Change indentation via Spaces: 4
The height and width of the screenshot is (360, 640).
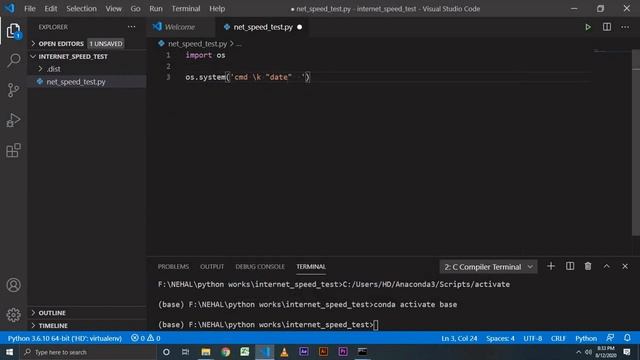[x=500, y=338]
